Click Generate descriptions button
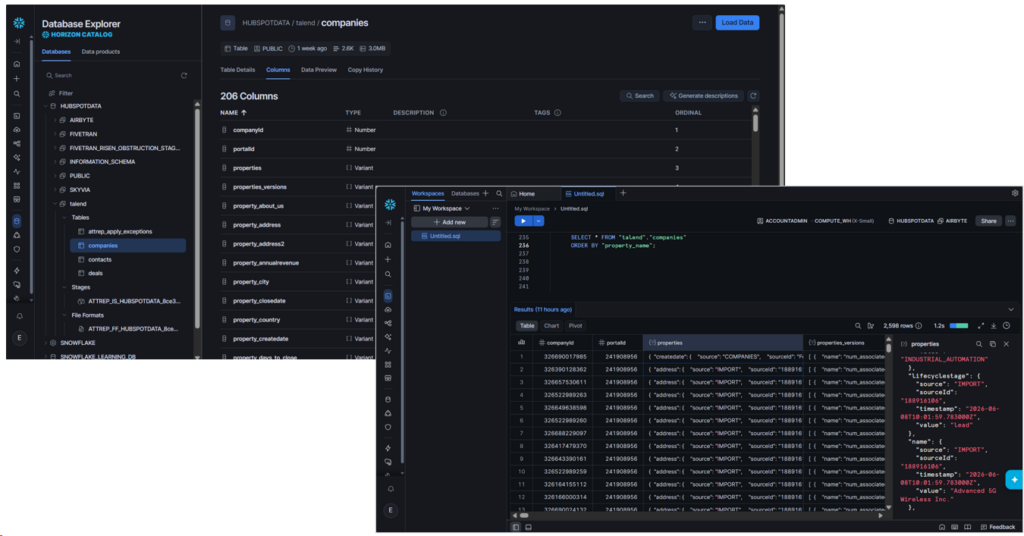This screenshot has height=536, width=1024. pyautogui.click(x=703, y=96)
